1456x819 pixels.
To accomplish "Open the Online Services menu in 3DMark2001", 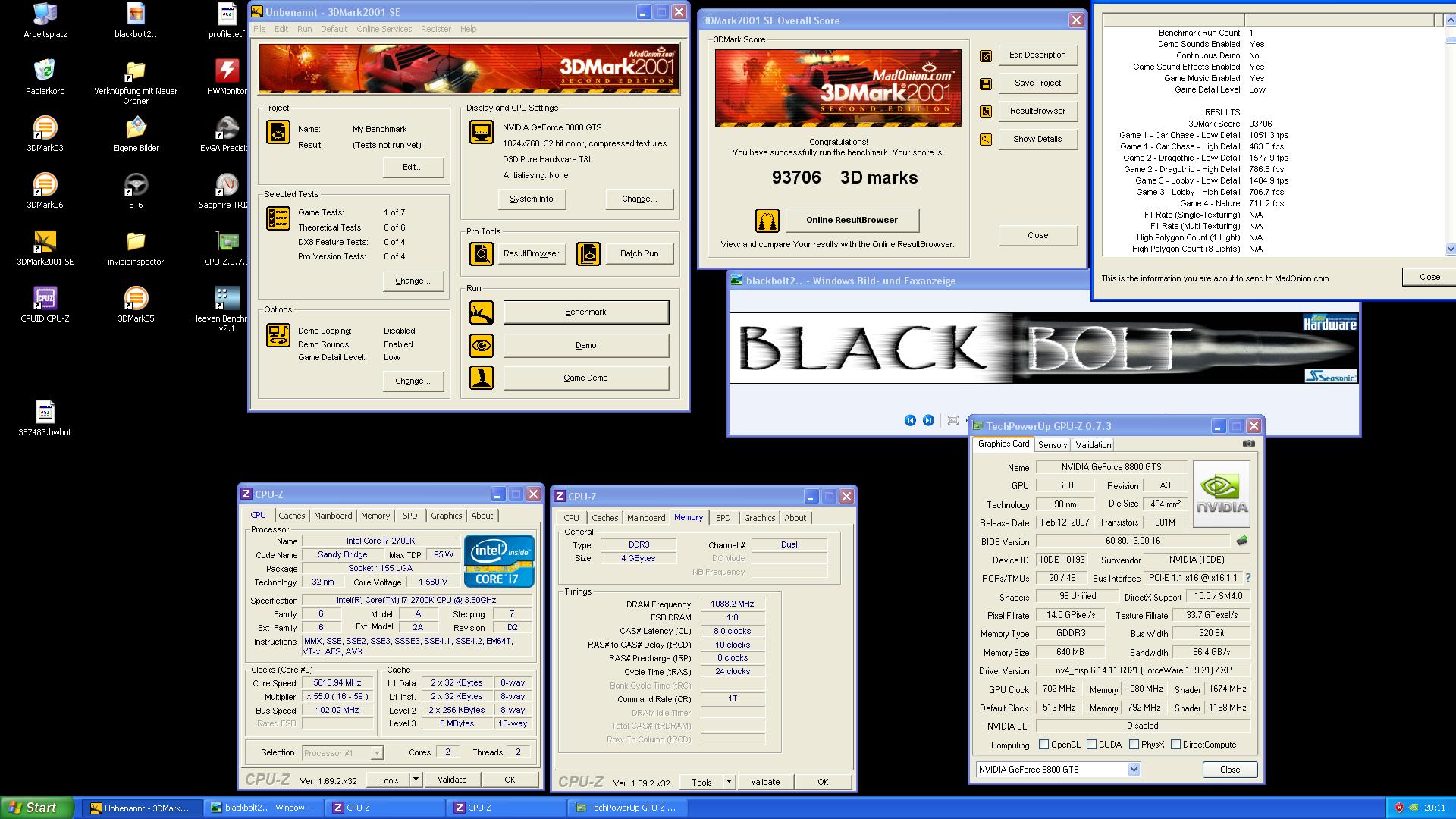I will point(384,29).
